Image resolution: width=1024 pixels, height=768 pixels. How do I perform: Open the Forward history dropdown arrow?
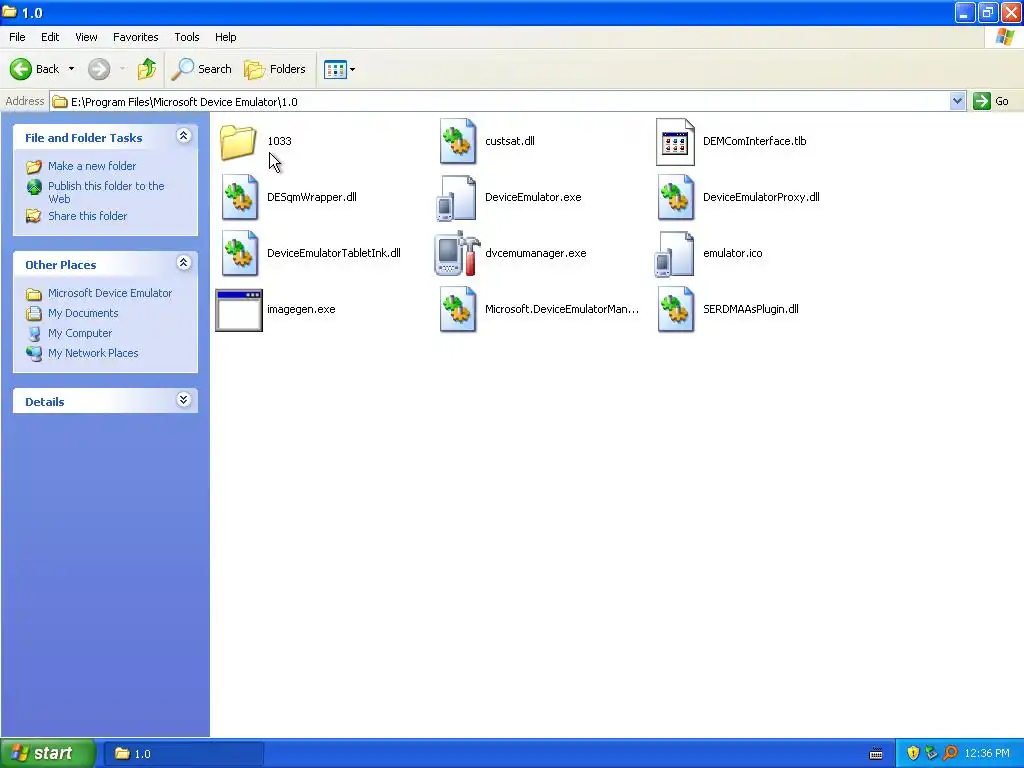tap(122, 69)
